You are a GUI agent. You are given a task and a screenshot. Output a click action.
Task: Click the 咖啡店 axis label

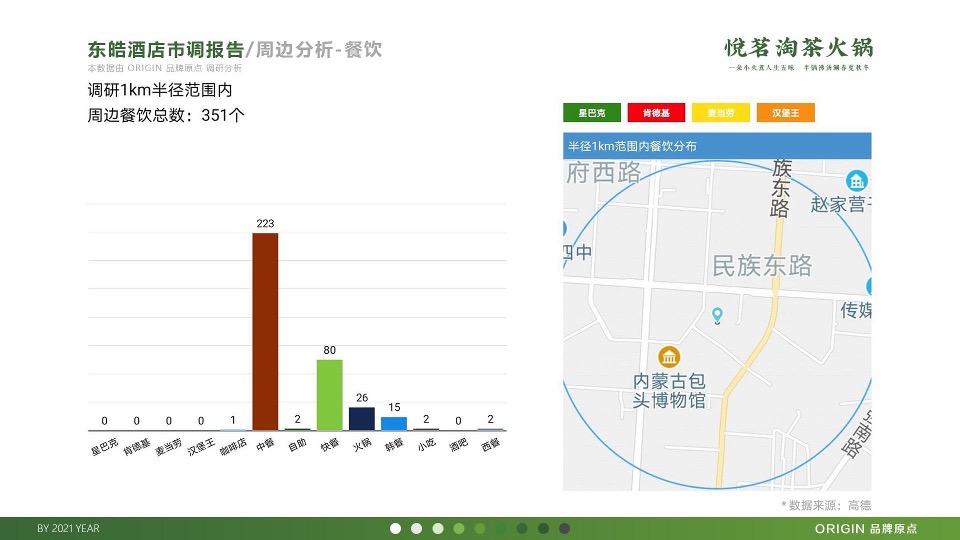(x=233, y=446)
